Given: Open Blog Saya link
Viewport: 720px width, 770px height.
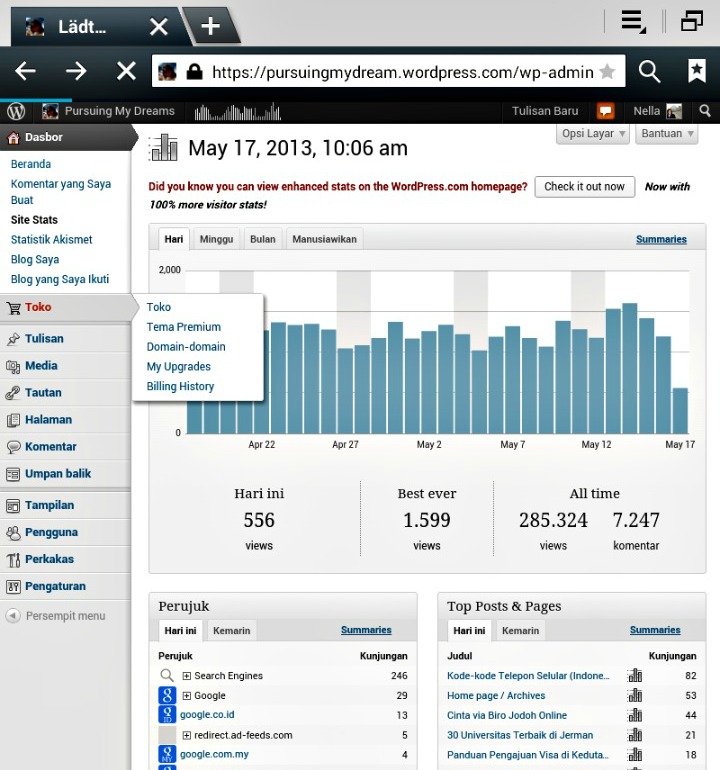Looking at the screenshot, I should (x=35, y=259).
